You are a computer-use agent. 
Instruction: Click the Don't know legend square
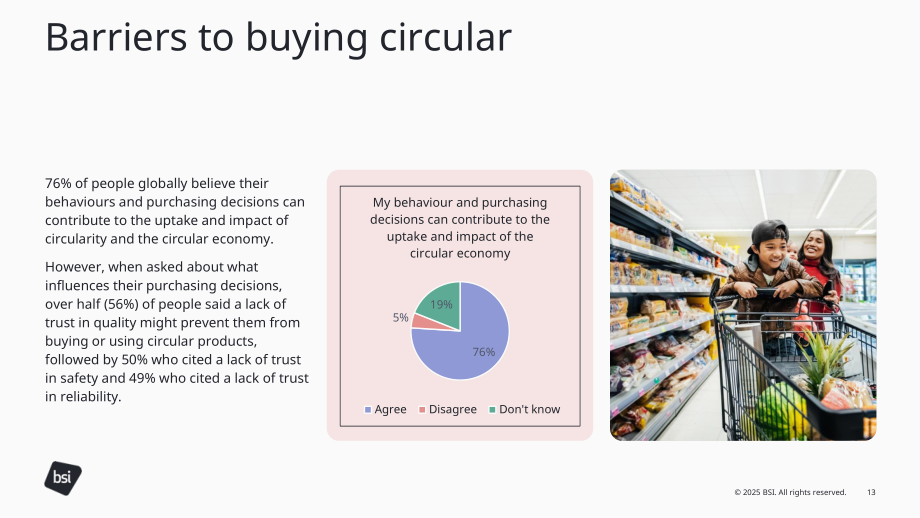click(492, 410)
